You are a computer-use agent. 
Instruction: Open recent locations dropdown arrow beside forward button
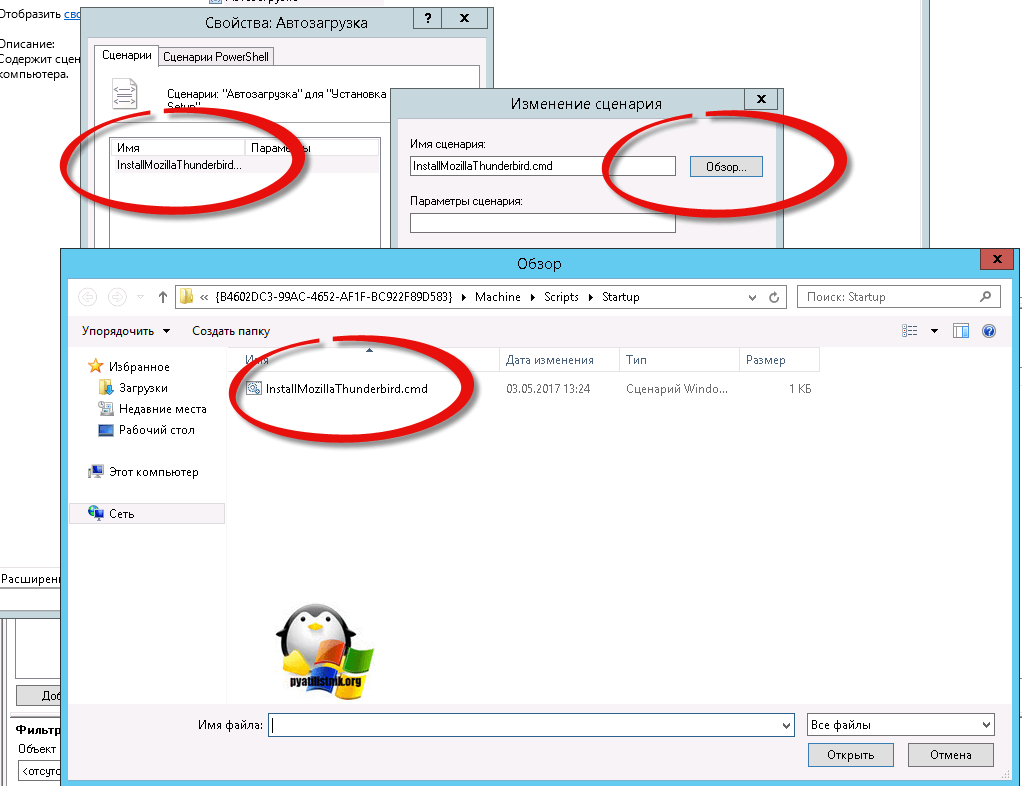(140, 297)
